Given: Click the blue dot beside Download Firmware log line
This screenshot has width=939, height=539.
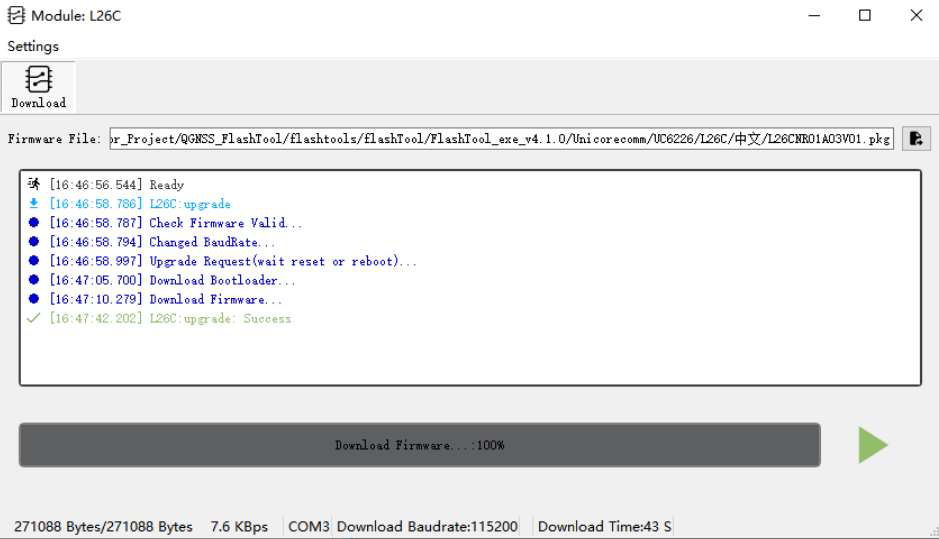Looking at the screenshot, I should tap(34, 299).
